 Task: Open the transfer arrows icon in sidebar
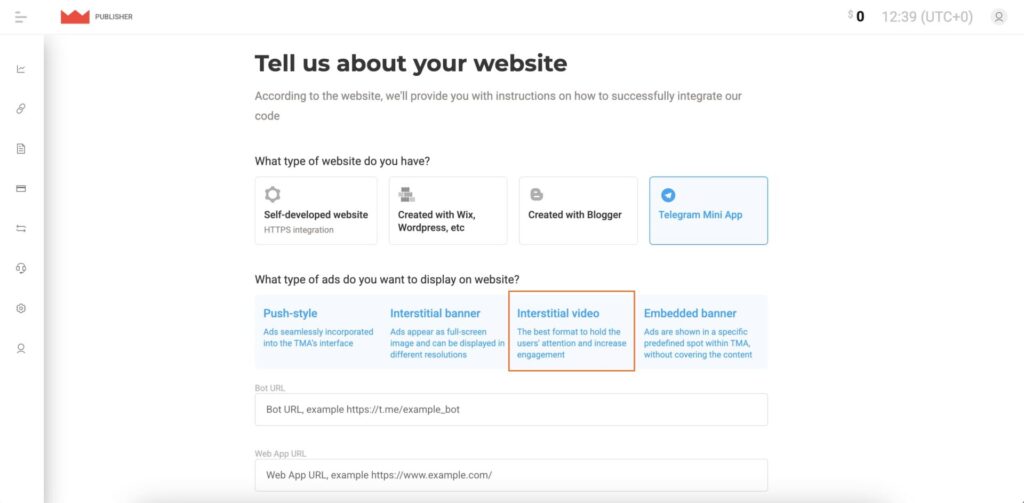21,229
